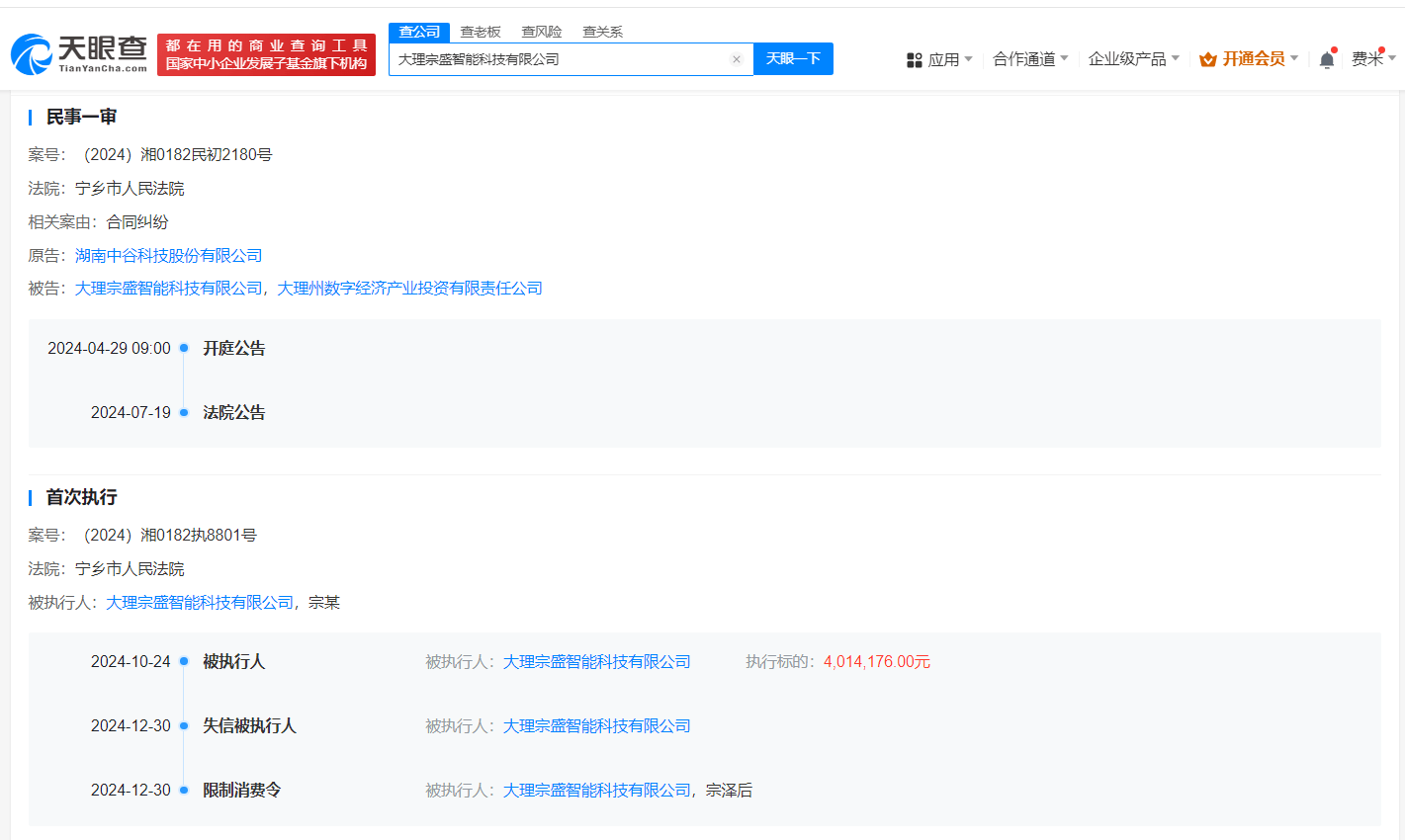Open company link in the 失信被执行人 row
1405x840 pixels.
597,725
